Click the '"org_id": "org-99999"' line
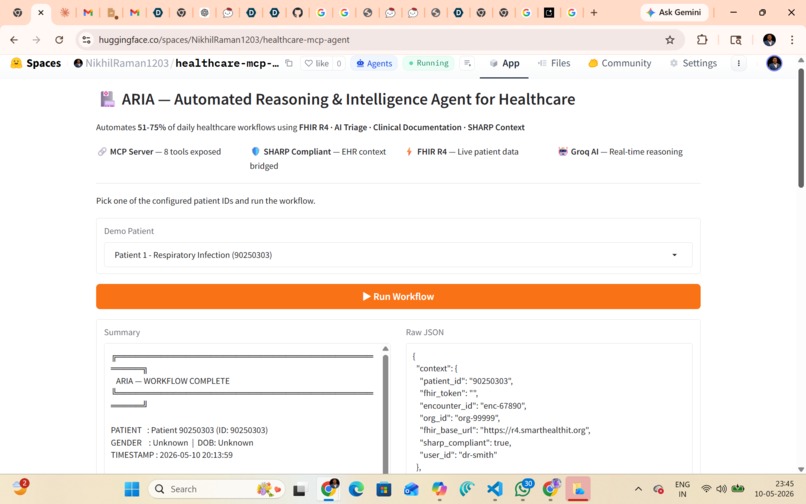 point(460,418)
